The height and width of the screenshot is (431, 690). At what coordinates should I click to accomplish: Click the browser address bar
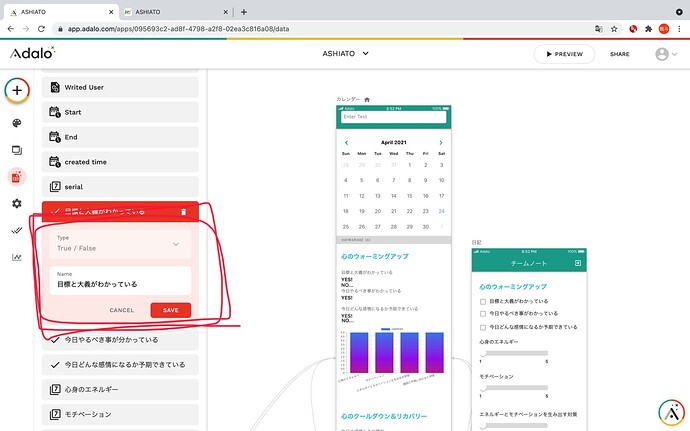pos(323,29)
